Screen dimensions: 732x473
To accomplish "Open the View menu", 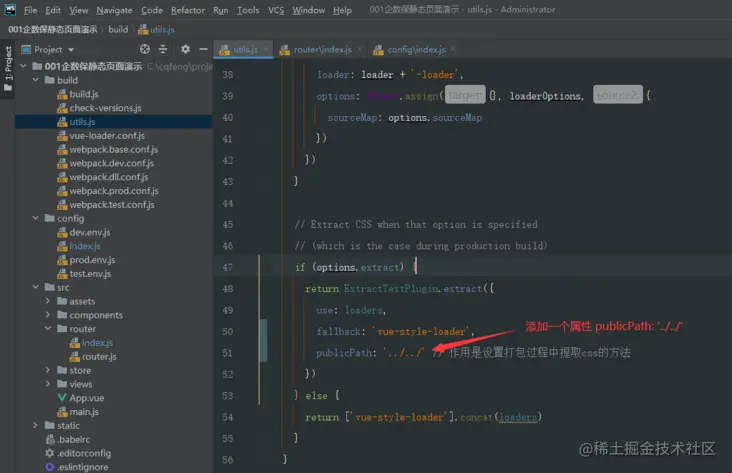I will point(78,10).
